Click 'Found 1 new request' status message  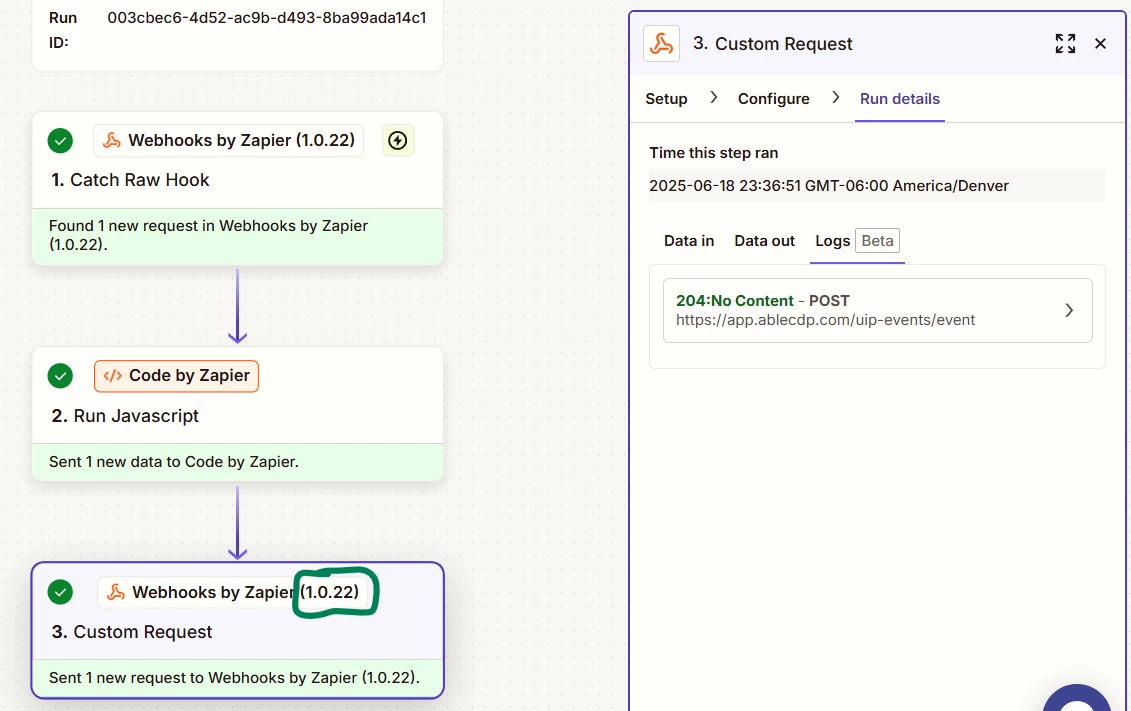[x=208, y=235]
